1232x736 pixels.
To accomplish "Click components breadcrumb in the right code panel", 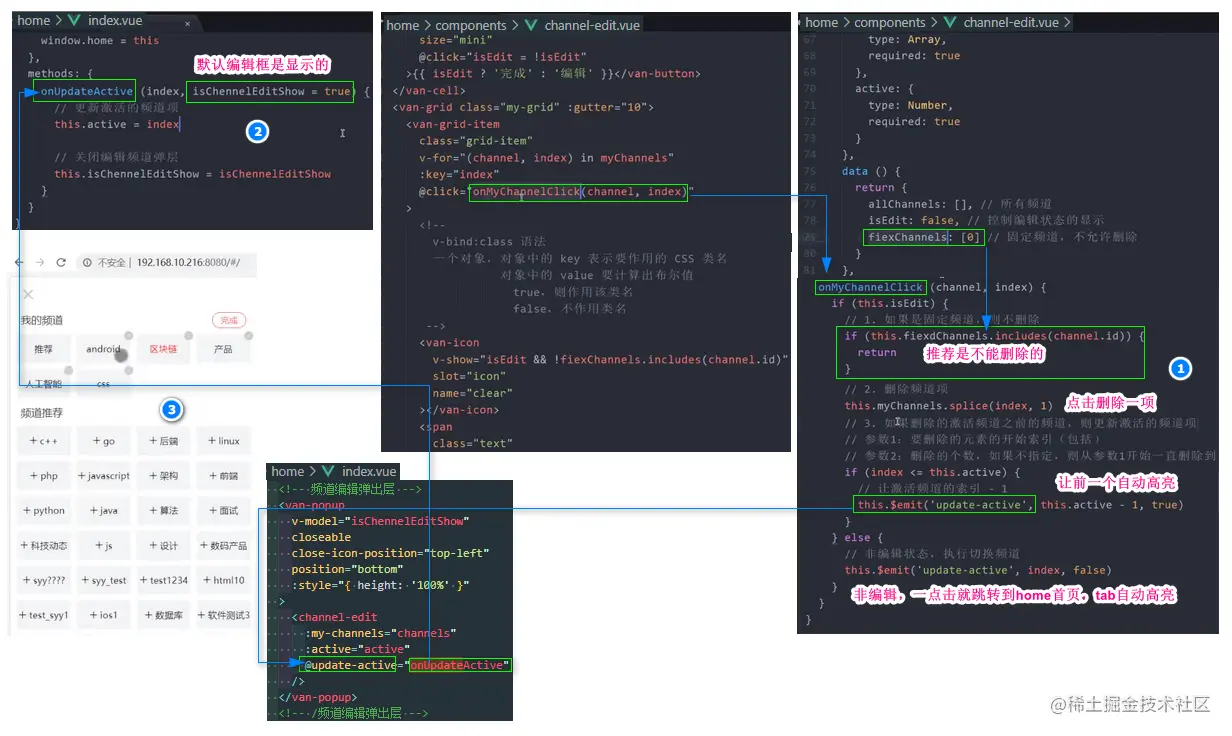I will pyautogui.click(x=889, y=22).
